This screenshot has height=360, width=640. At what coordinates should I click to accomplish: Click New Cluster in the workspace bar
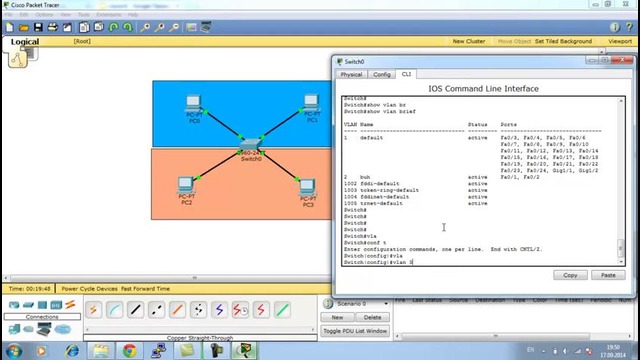[x=469, y=41]
